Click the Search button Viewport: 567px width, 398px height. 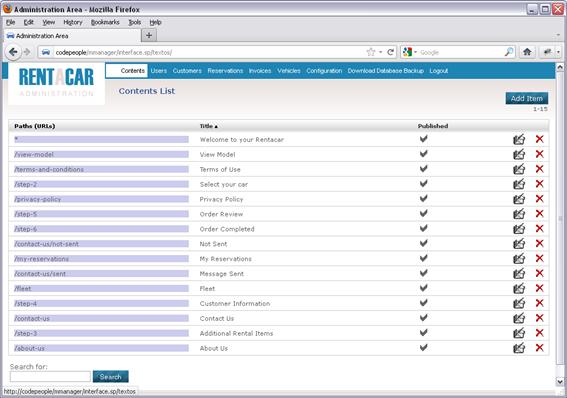click(x=110, y=377)
